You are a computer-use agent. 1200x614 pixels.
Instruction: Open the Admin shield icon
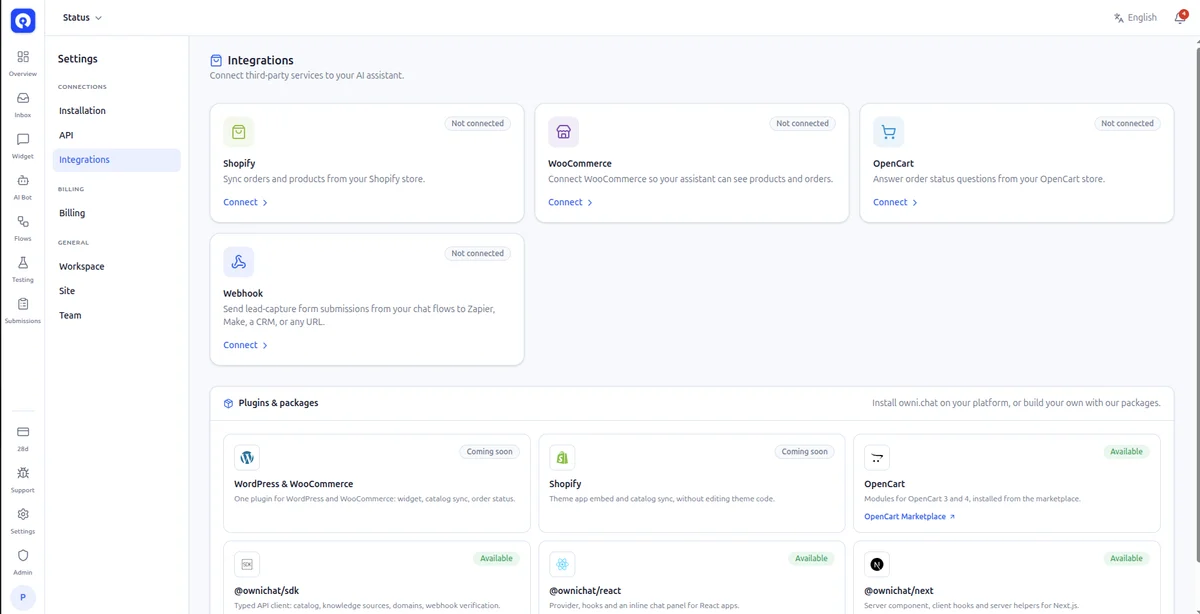[x=23, y=556]
